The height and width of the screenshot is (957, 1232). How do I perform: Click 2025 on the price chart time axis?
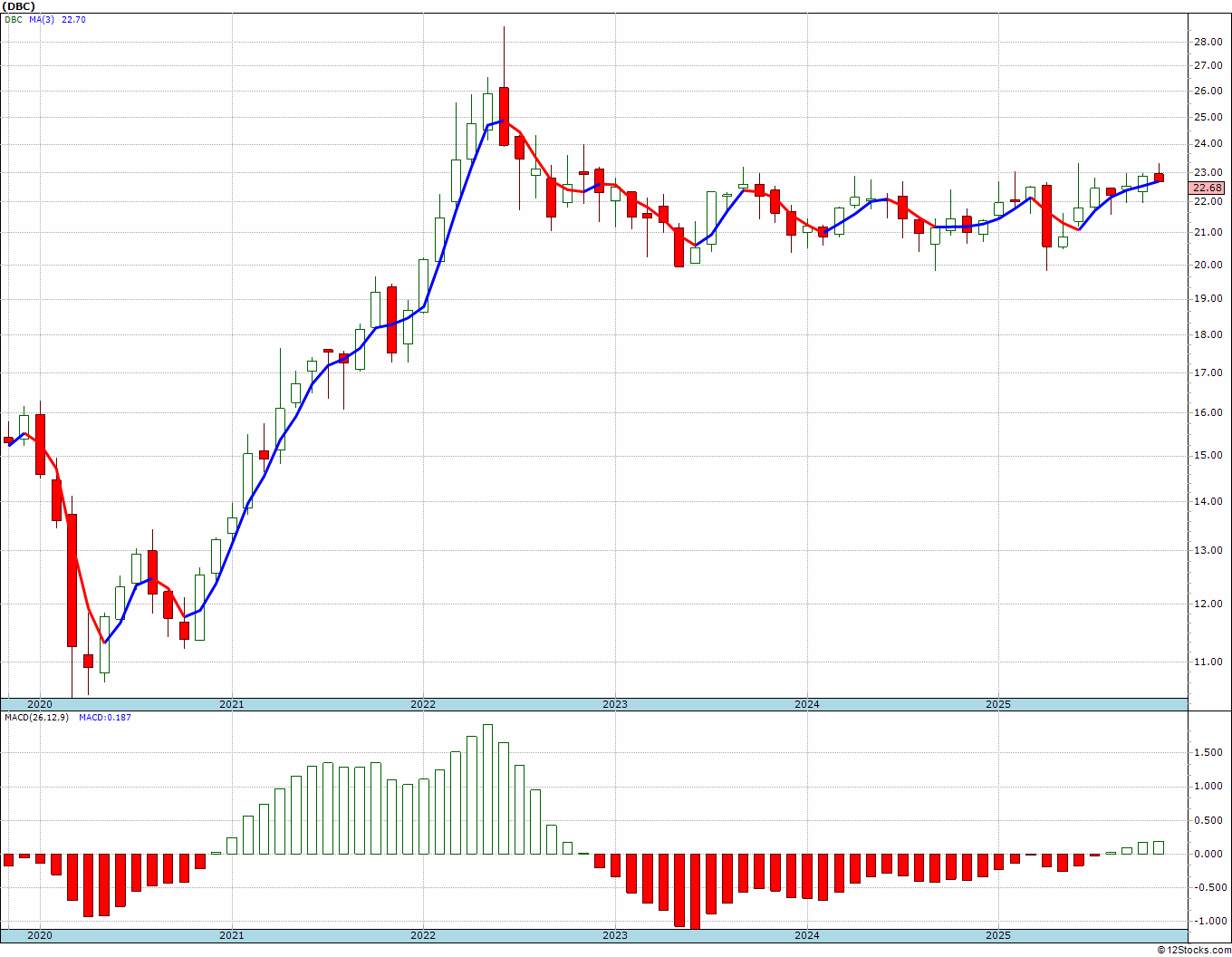[x=998, y=704]
